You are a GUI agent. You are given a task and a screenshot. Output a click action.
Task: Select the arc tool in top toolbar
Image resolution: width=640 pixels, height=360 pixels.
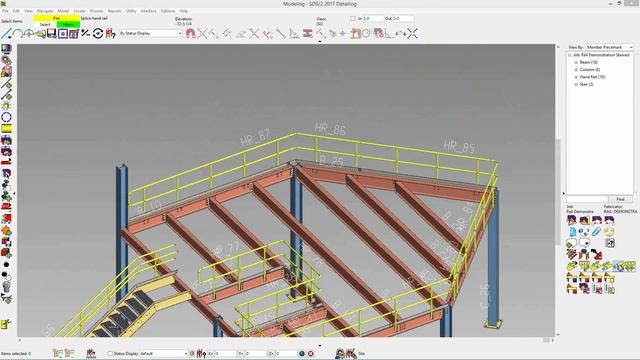(17, 33)
